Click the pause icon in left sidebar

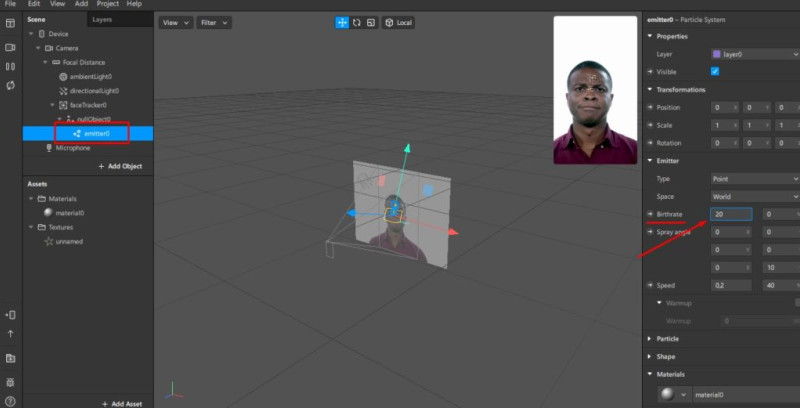[x=10, y=66]
